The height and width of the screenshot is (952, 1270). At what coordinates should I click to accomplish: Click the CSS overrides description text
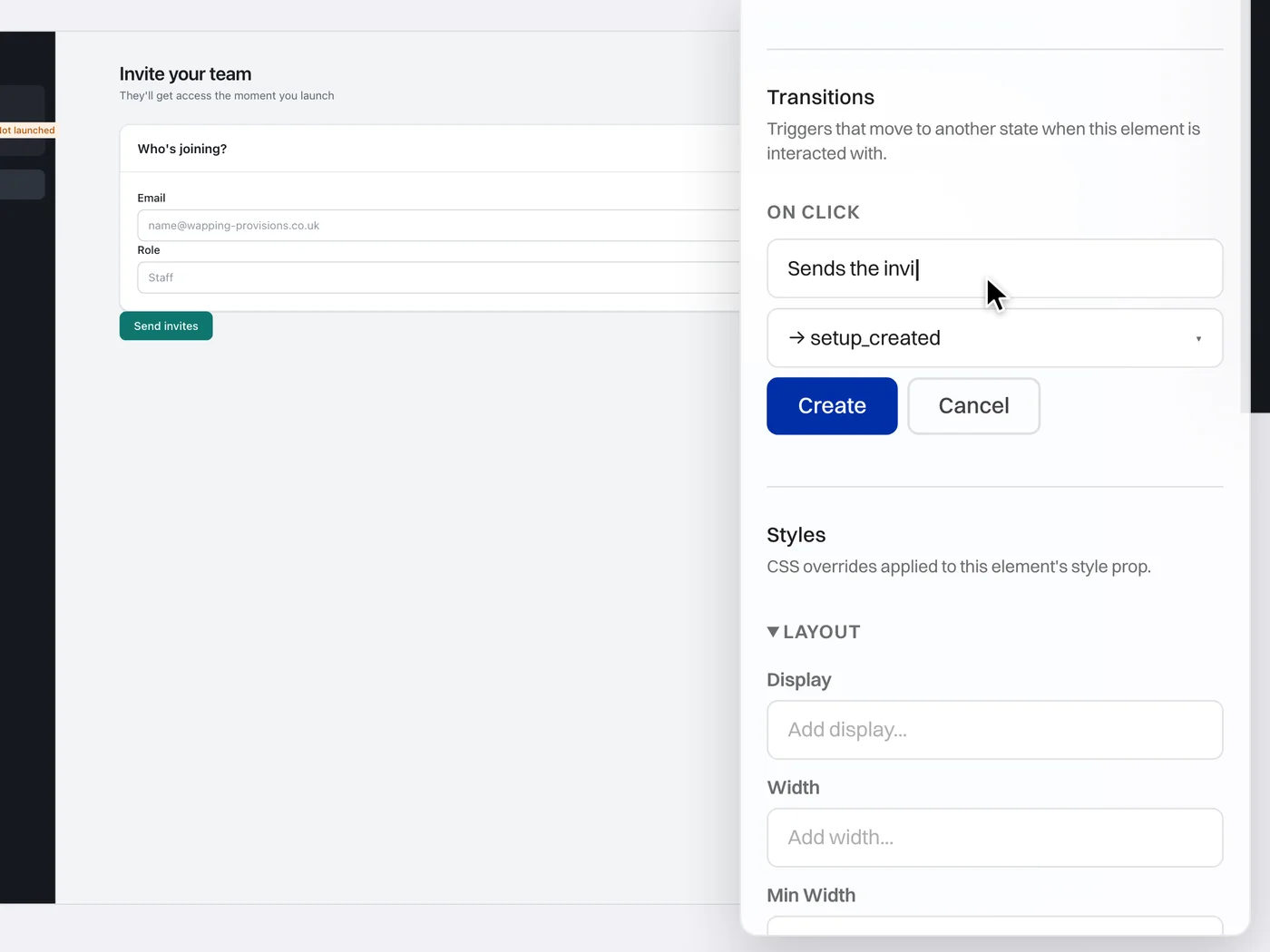pos(959,567)
